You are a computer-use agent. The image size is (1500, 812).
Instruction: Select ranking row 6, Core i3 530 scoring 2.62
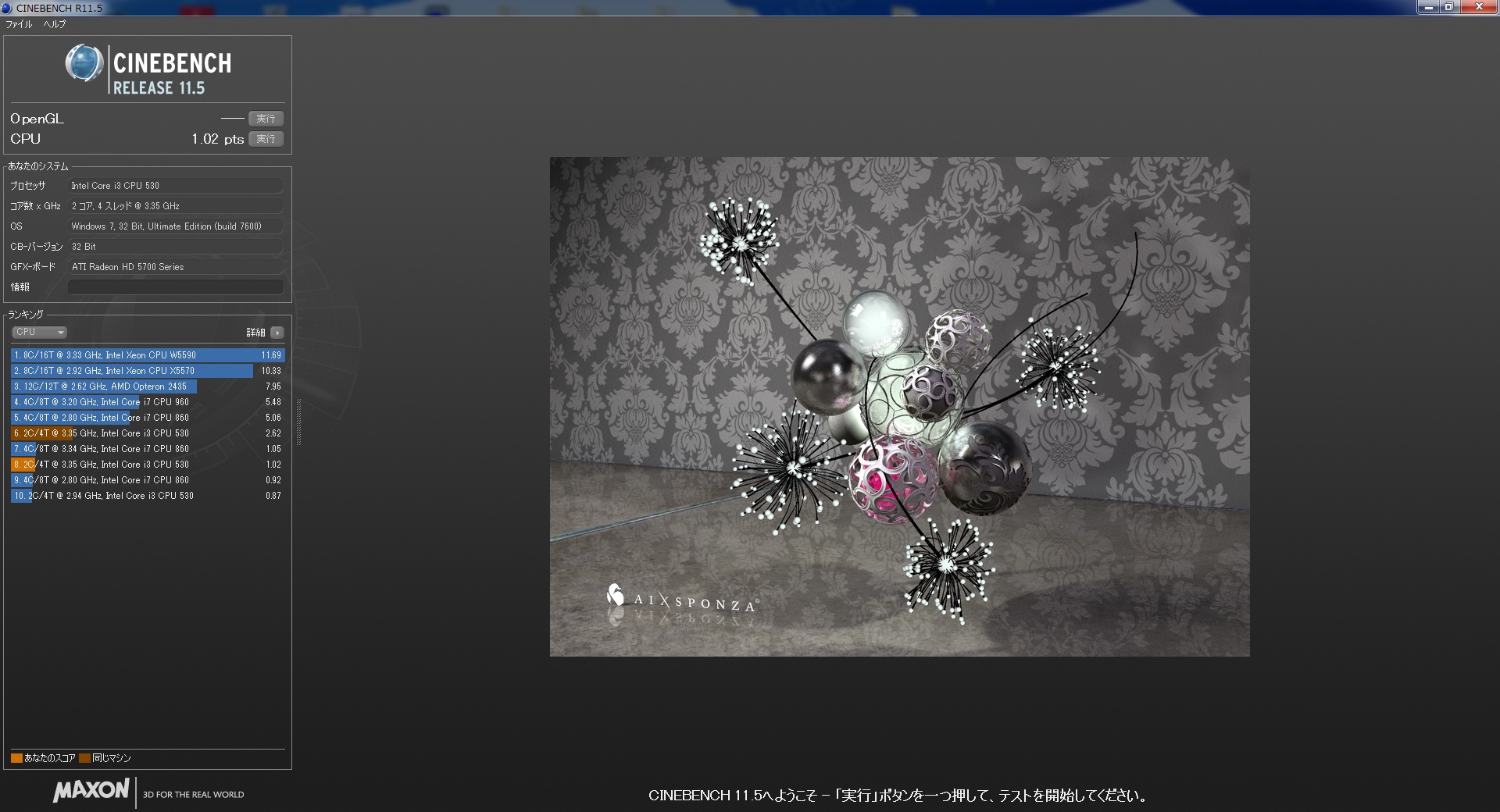tap(148, 433)
